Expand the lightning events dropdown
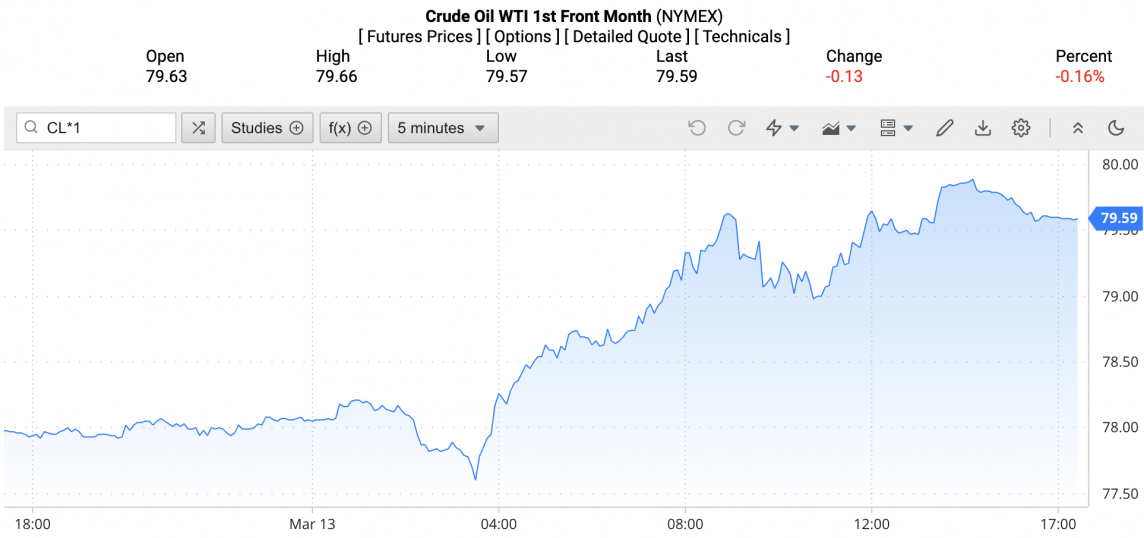This screenshot has height=538, width=1144. click(x=782, y=128)
